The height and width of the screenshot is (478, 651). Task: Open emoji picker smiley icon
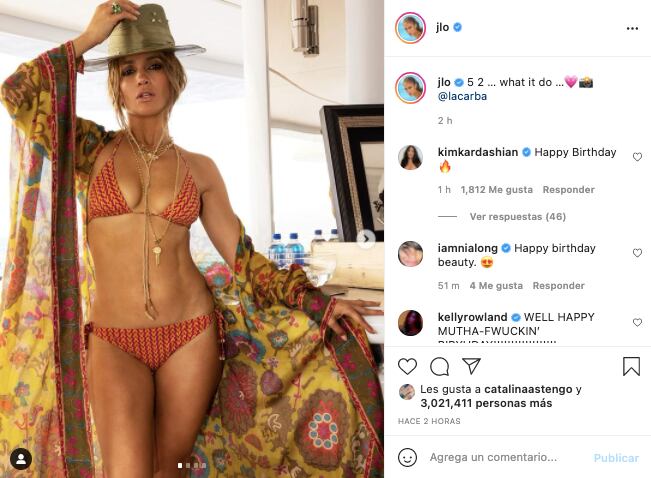click(407, 457)
